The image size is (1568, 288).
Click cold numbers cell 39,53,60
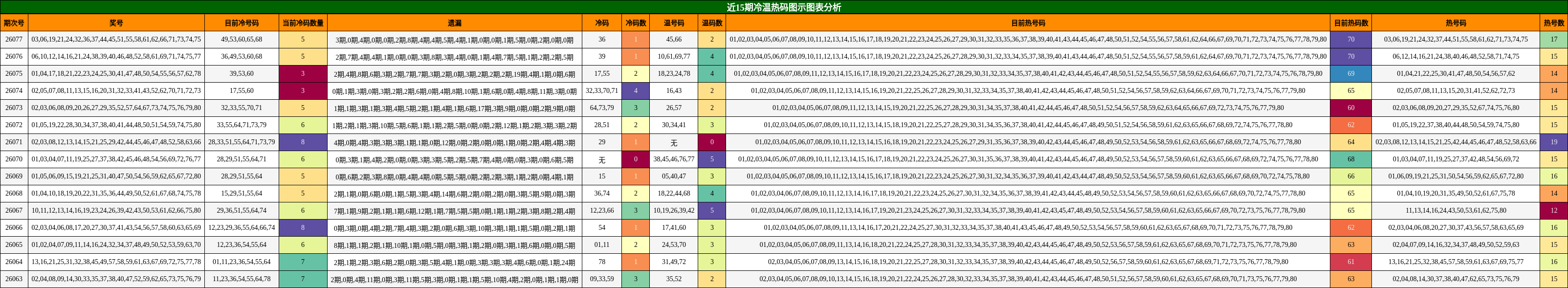coord(242,74)
